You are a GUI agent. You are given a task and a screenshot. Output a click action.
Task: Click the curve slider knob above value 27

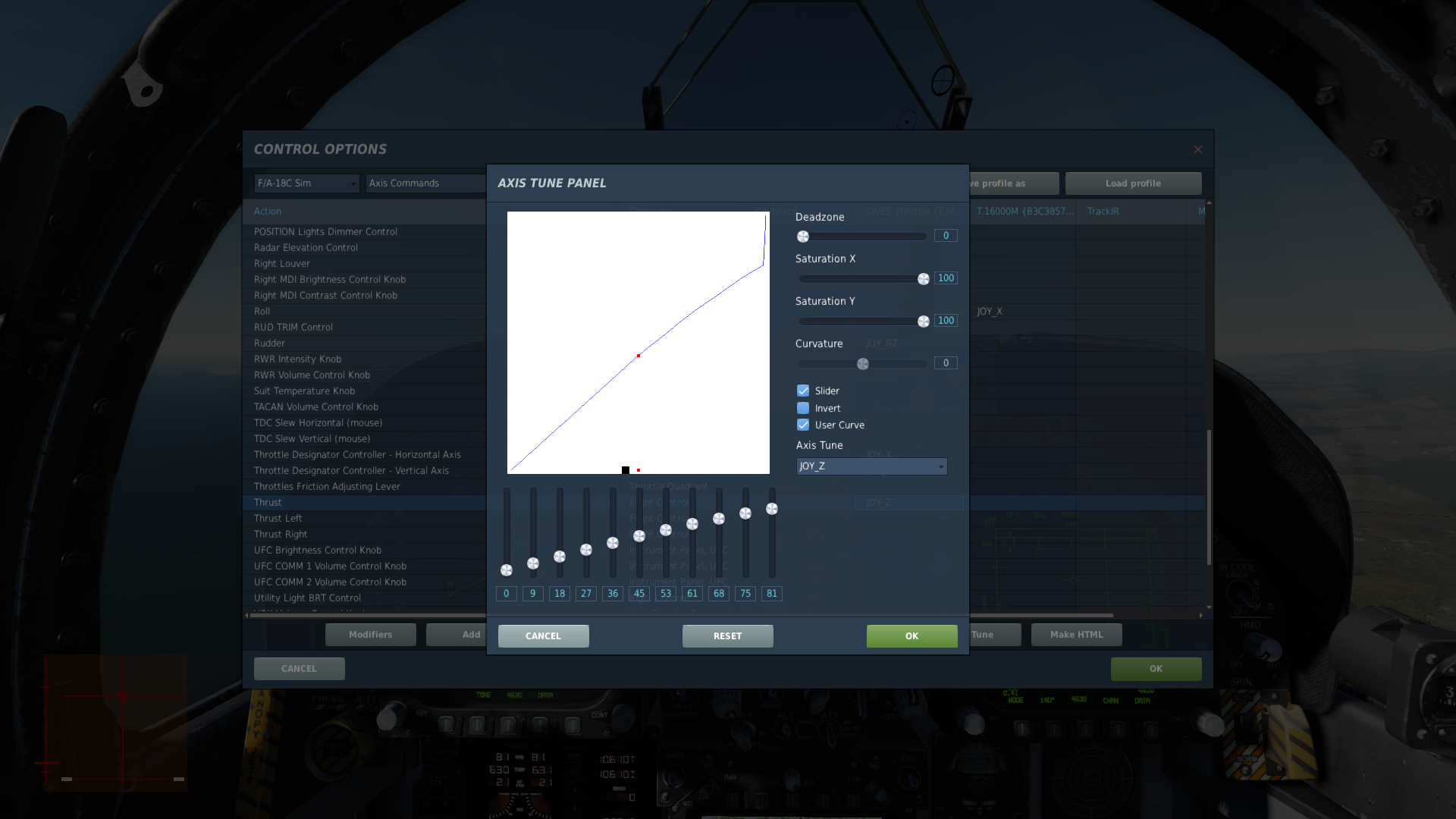click(x=586, y=550)
